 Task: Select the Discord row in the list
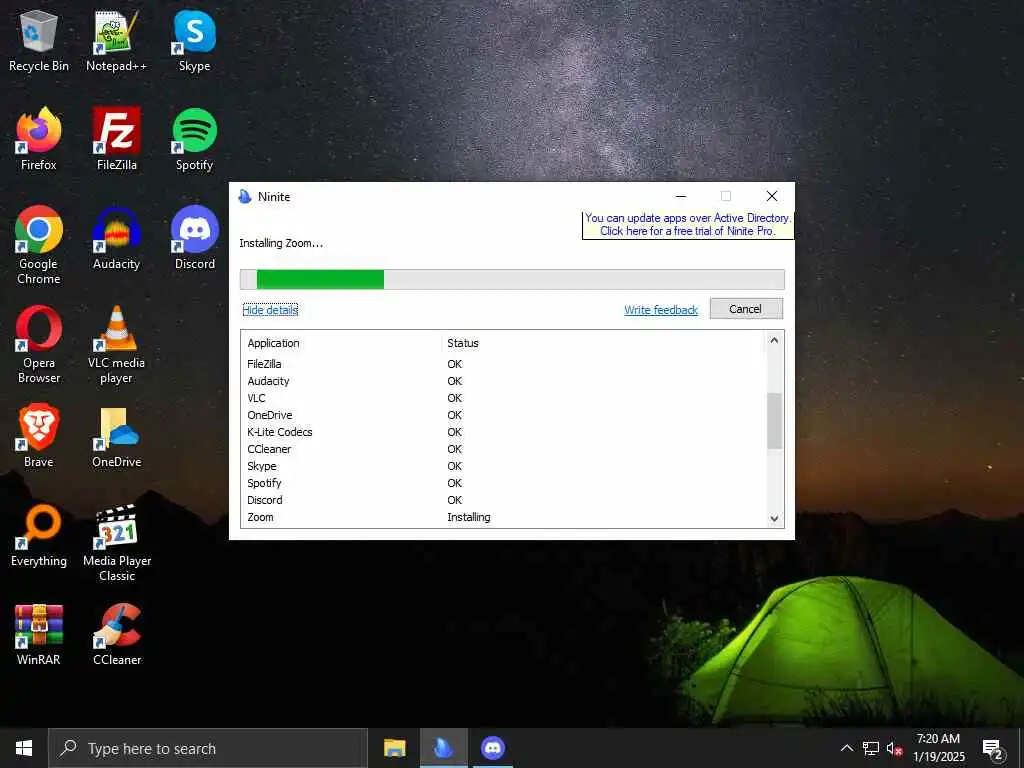pos(503,500)
